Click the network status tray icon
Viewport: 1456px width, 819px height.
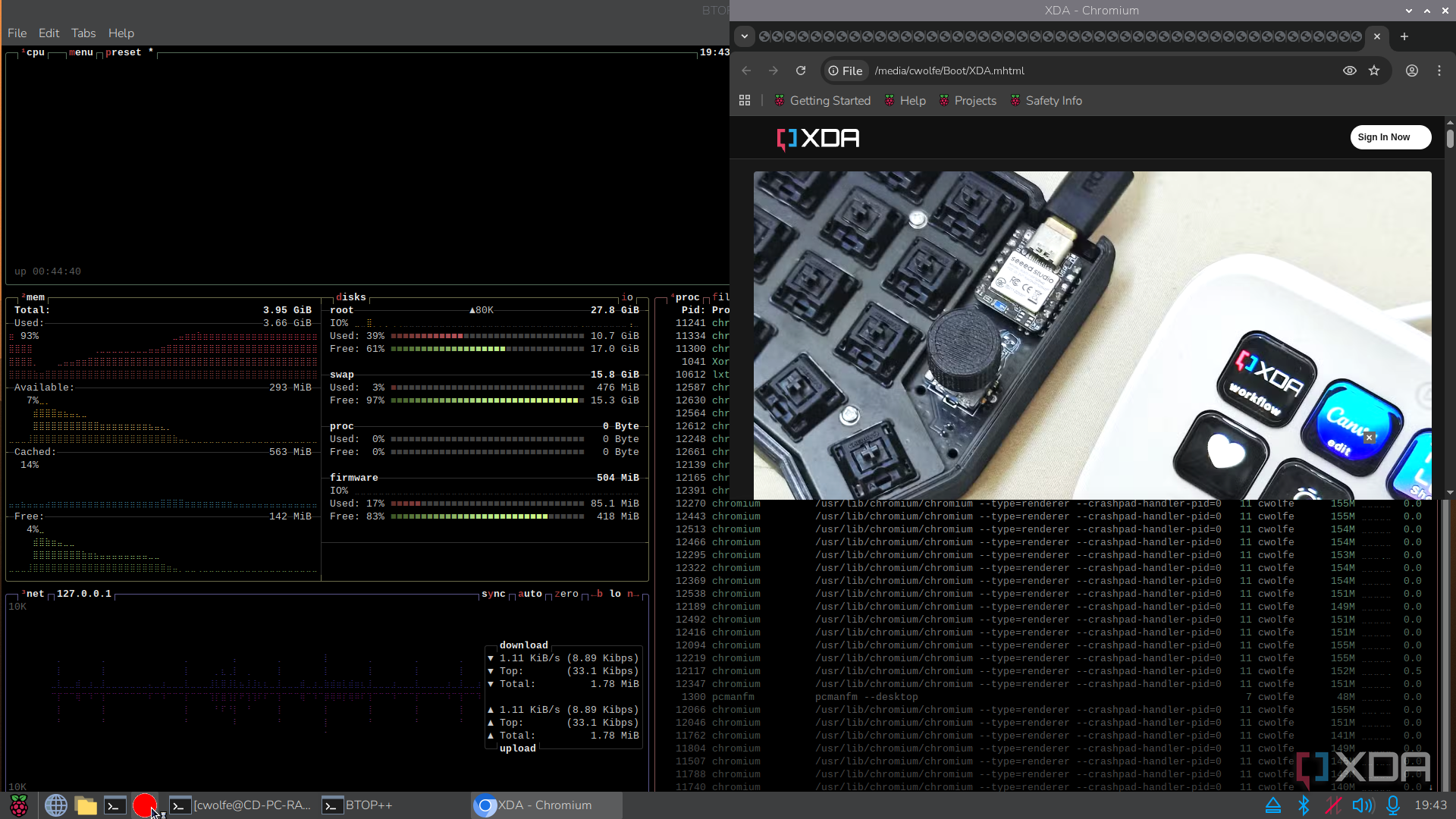click(x=1333, y=805)
